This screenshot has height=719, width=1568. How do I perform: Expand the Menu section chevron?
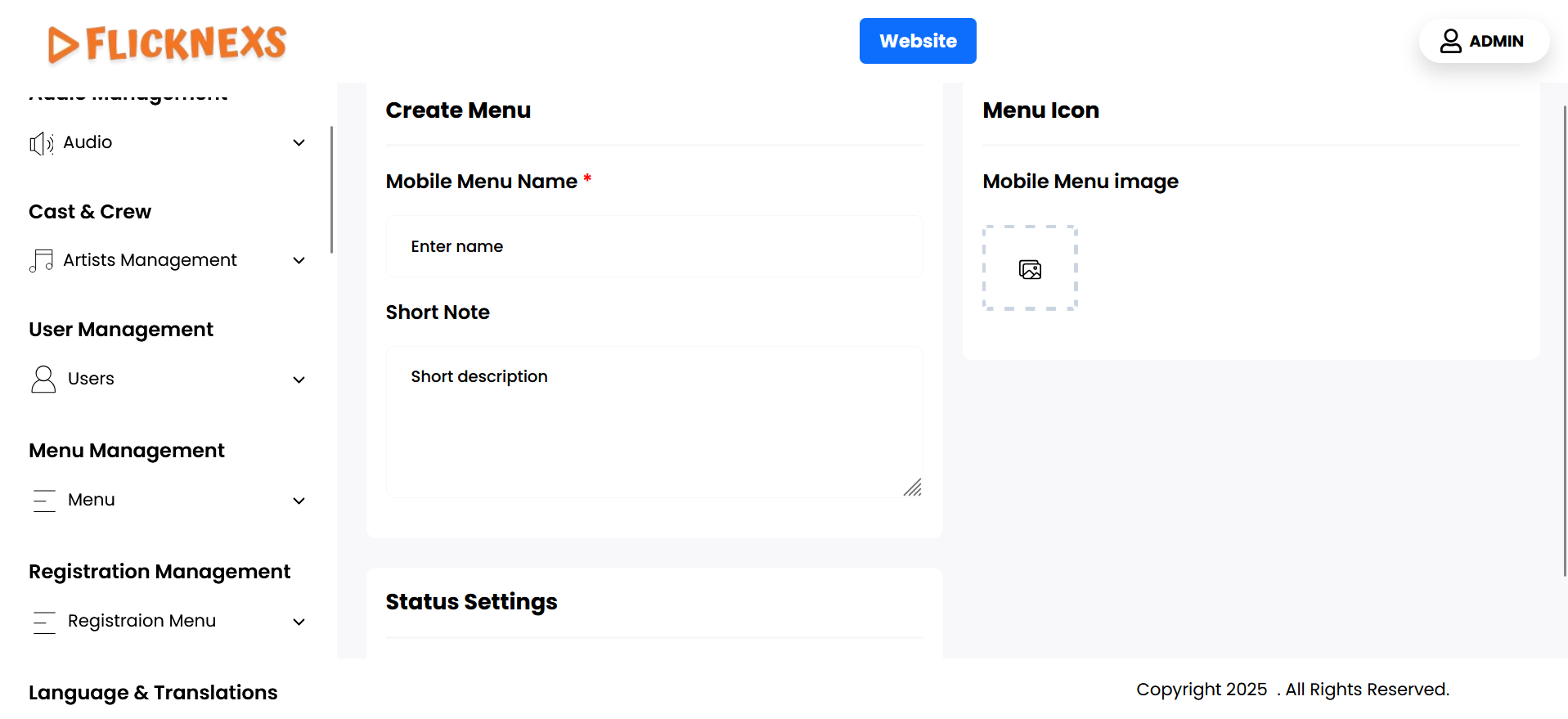pyautogui.click(x=299, y=501)
